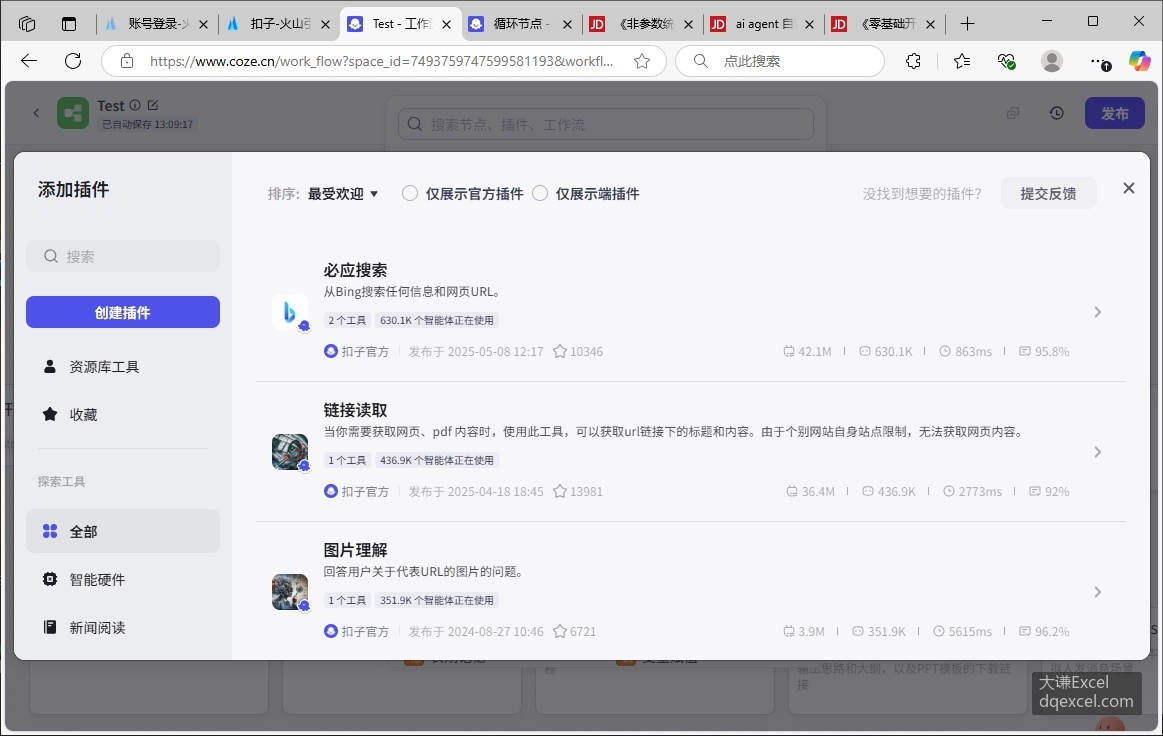Open 资源库工具 in the sidebar

tap(123, 367)
